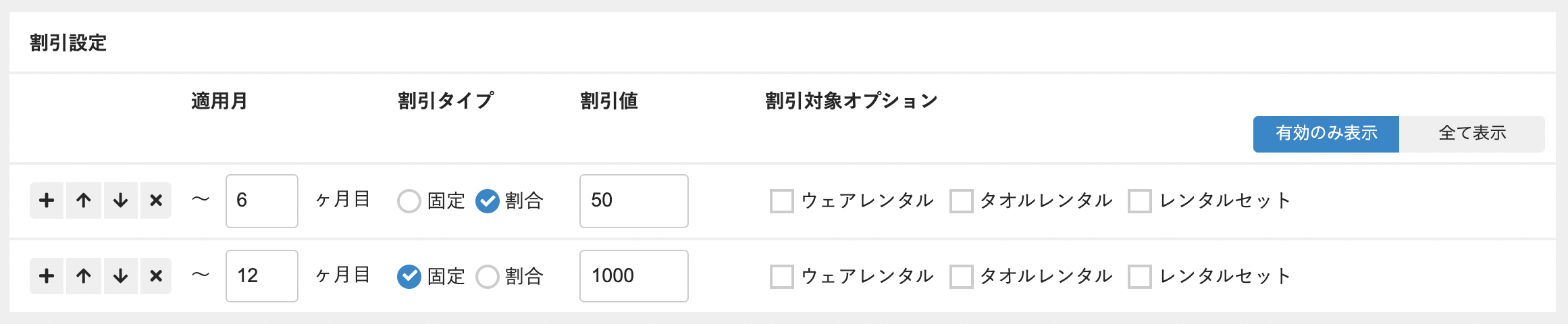Click the month field containing 12

point(262,276)
